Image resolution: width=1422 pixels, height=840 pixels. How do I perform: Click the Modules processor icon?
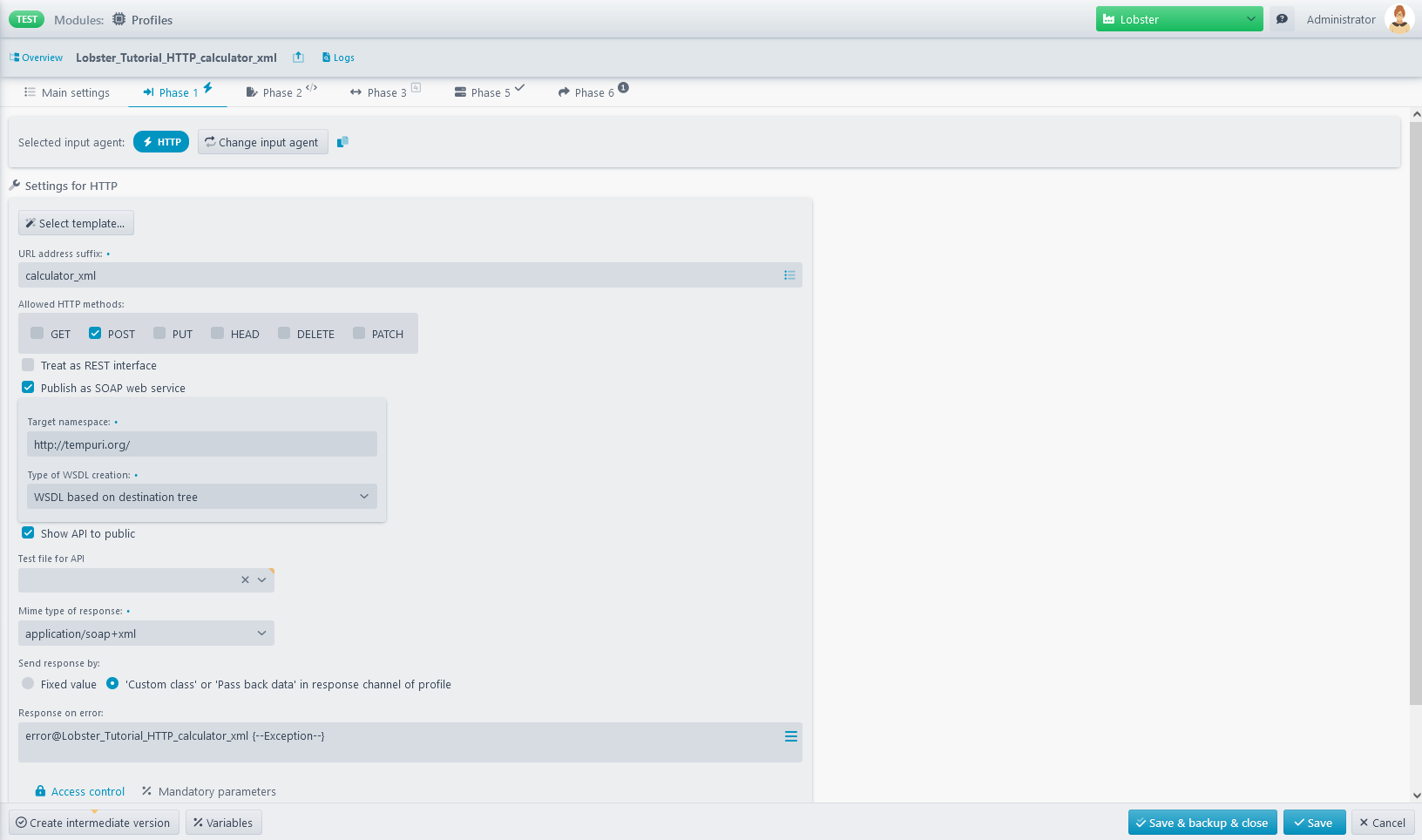point(118,19)
